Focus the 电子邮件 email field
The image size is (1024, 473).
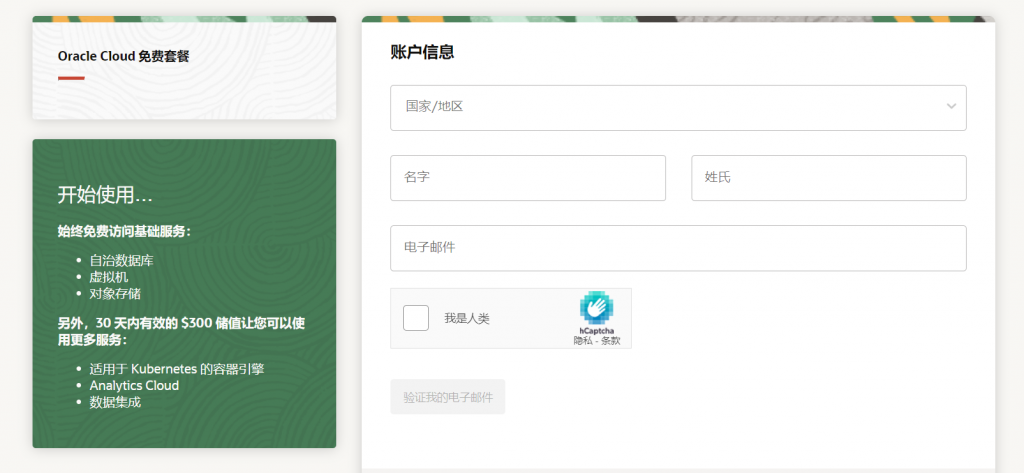coord(678,248)
